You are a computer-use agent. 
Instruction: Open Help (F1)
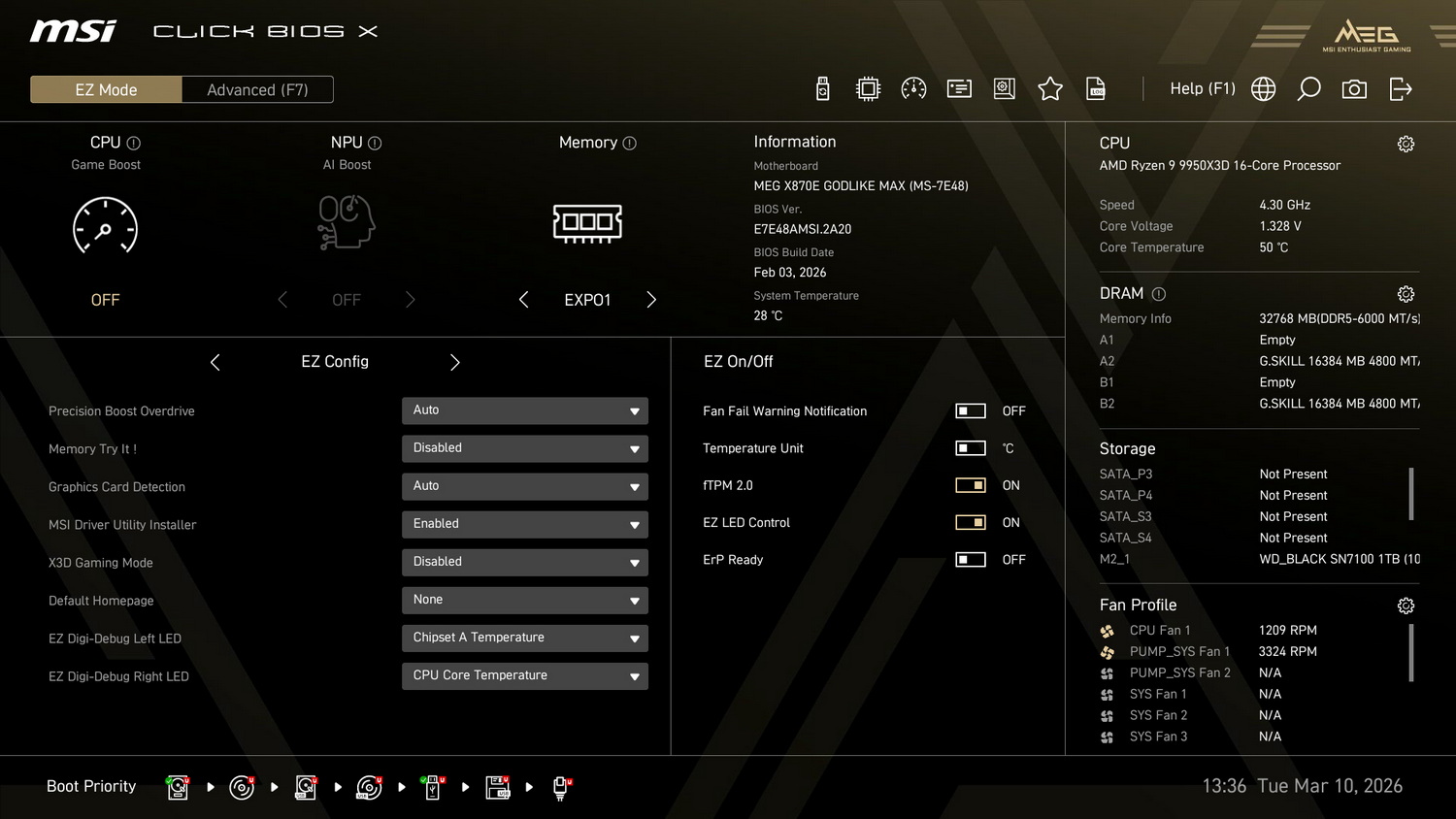(x=1203, y=89)
